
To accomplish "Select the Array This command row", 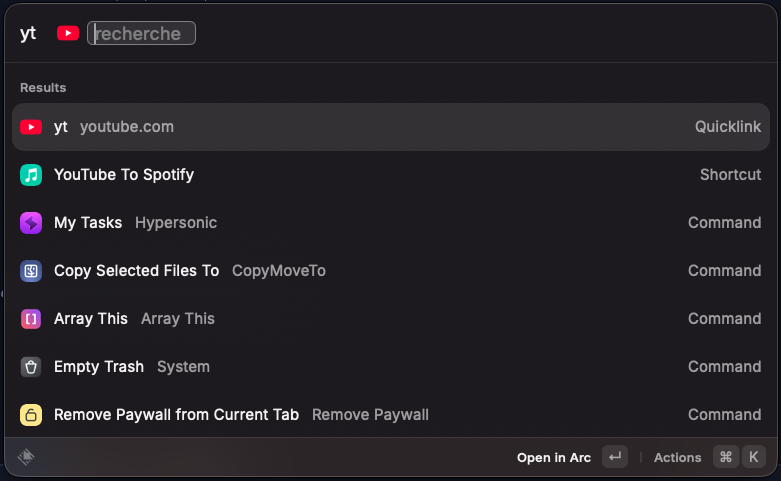I will (x=390, y=319).
